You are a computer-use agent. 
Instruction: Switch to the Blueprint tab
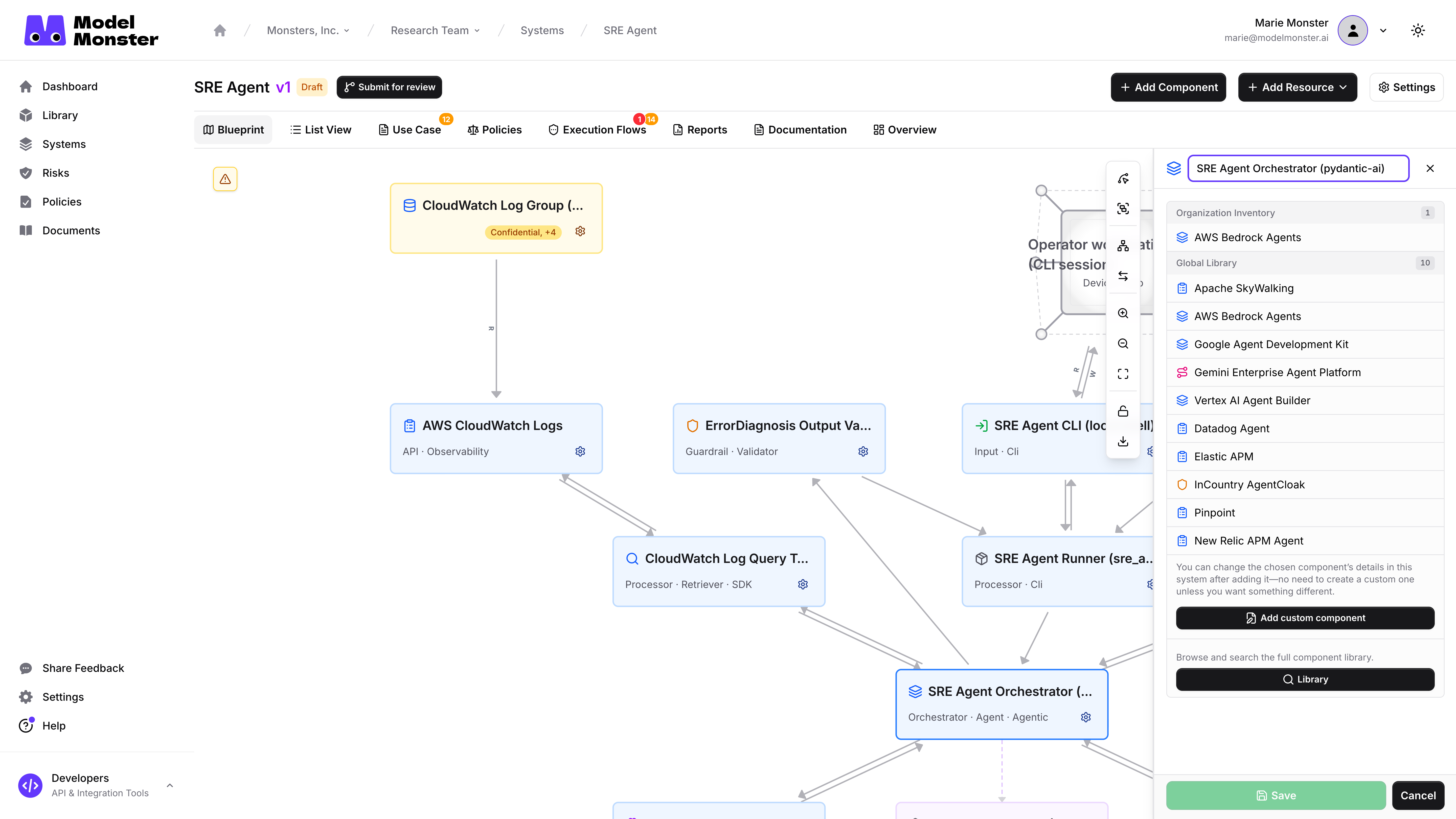pyautogui.click(x=233, y=129)
